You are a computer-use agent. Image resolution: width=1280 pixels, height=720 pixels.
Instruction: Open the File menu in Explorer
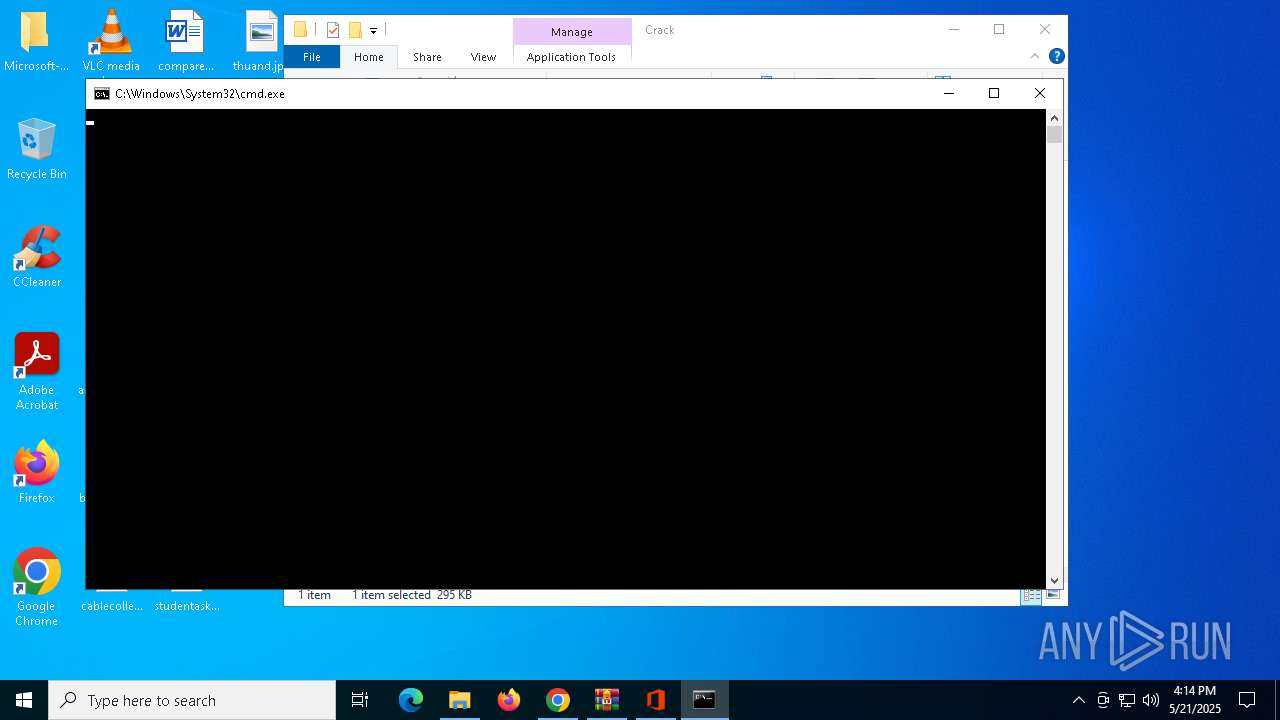click(x=312, y=57)
